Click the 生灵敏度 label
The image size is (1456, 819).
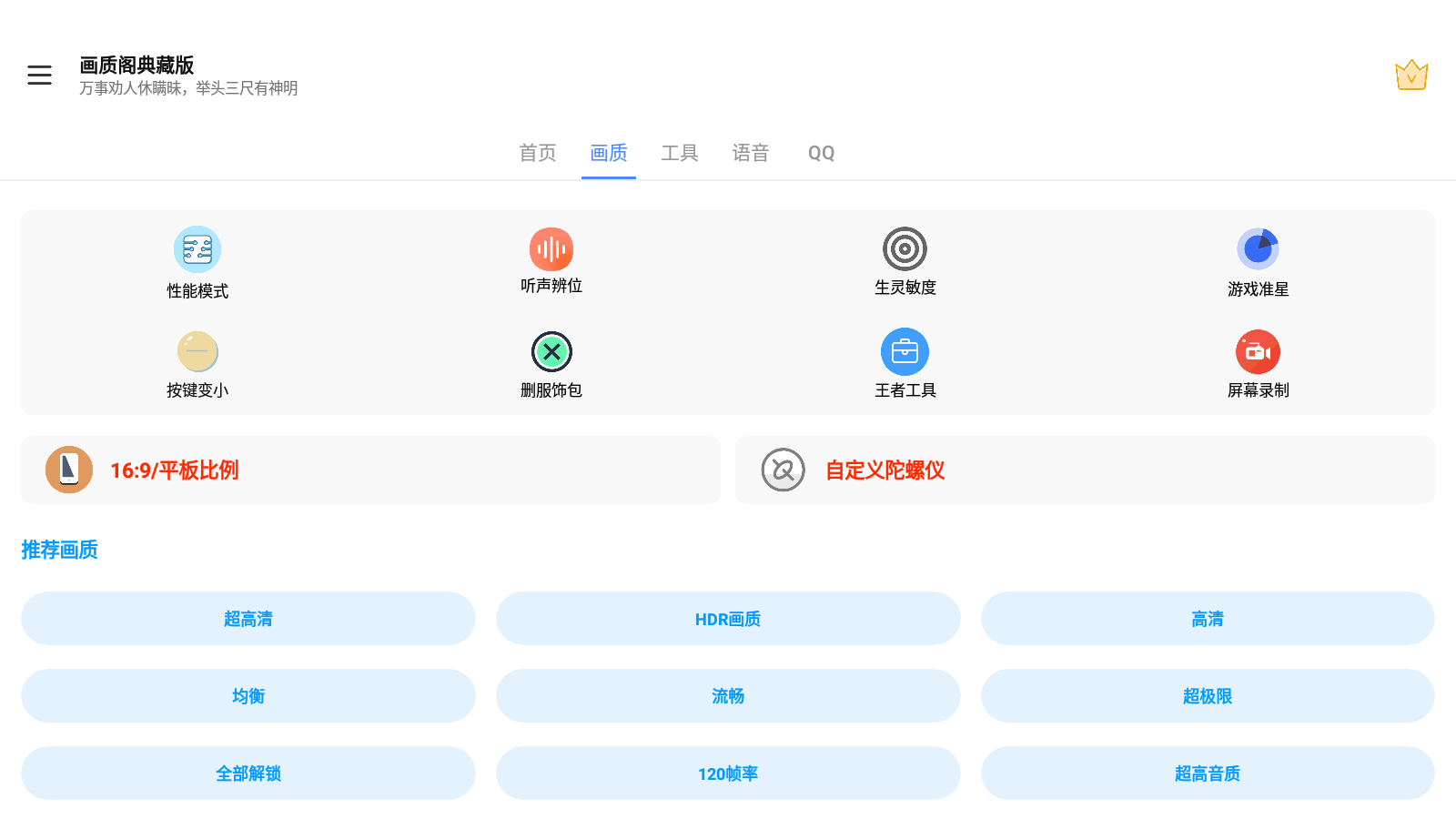(905, 288)
